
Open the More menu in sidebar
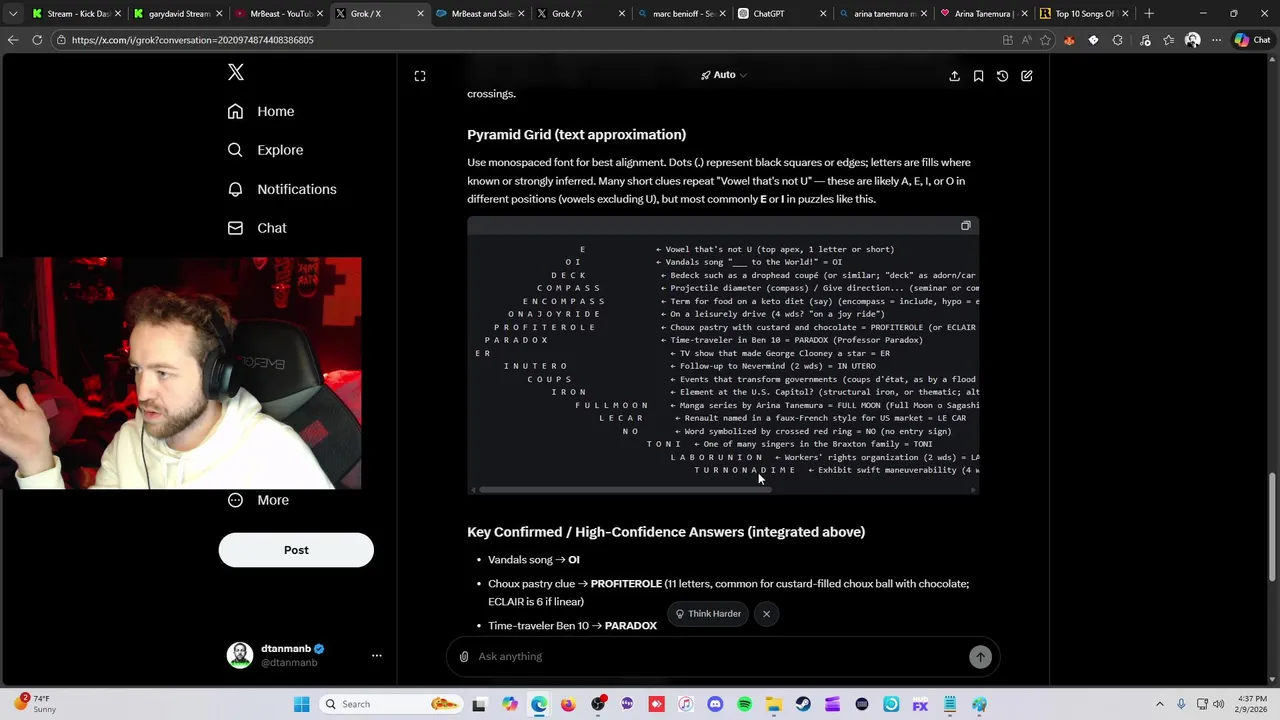coord(258,500)
